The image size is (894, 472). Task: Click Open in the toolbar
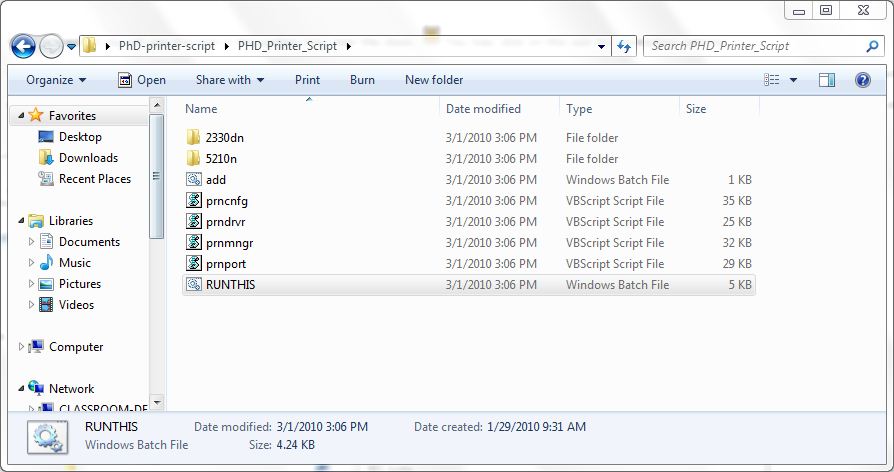[x=142, y=80]
